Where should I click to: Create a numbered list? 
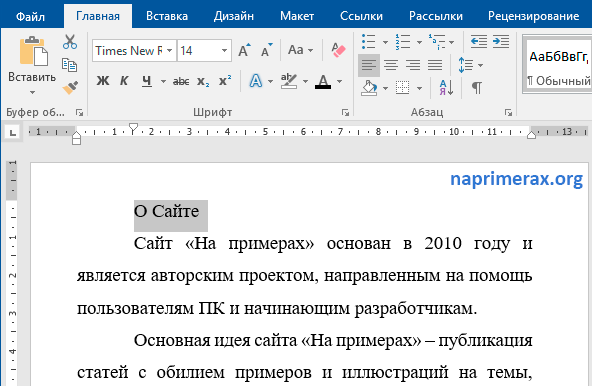[x=402, y=42]
